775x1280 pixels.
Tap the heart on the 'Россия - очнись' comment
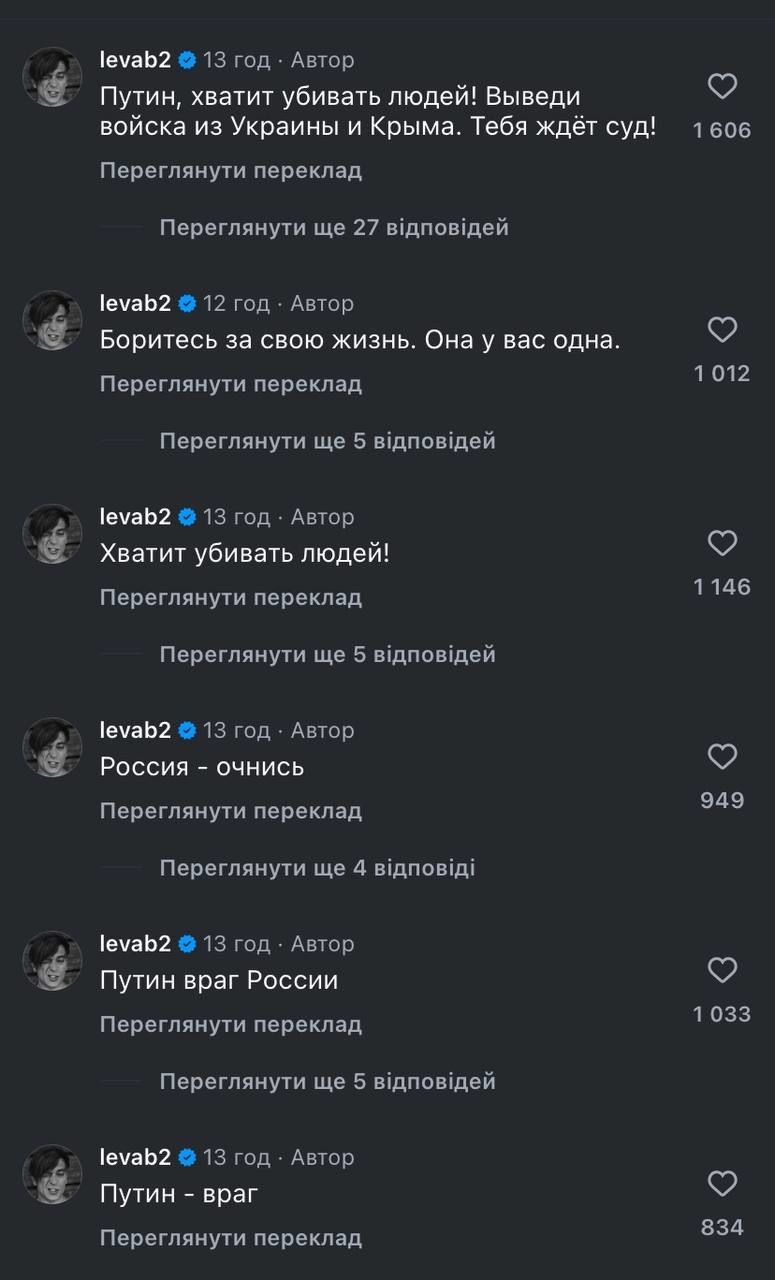pyautogui.click(x=722, y=757)
